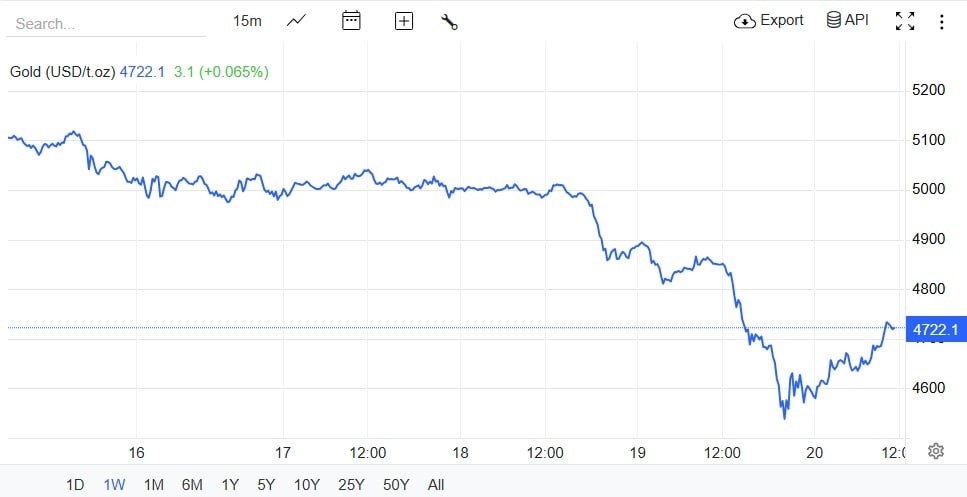Open the 15m interval dropdown
This screenshot has height=497, width=967.
coord(247,20)
